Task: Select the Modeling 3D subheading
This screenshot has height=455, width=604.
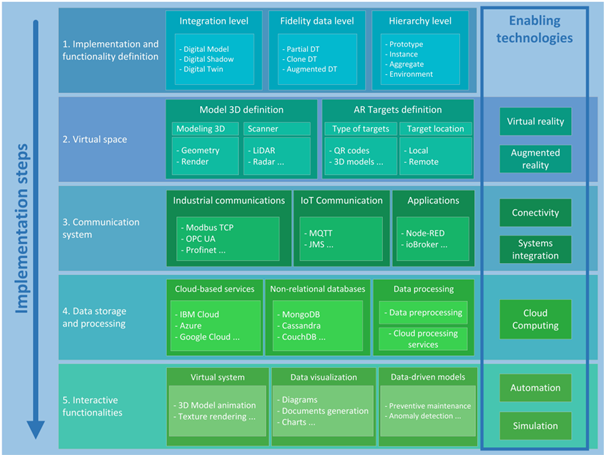Action: point(205,129)
